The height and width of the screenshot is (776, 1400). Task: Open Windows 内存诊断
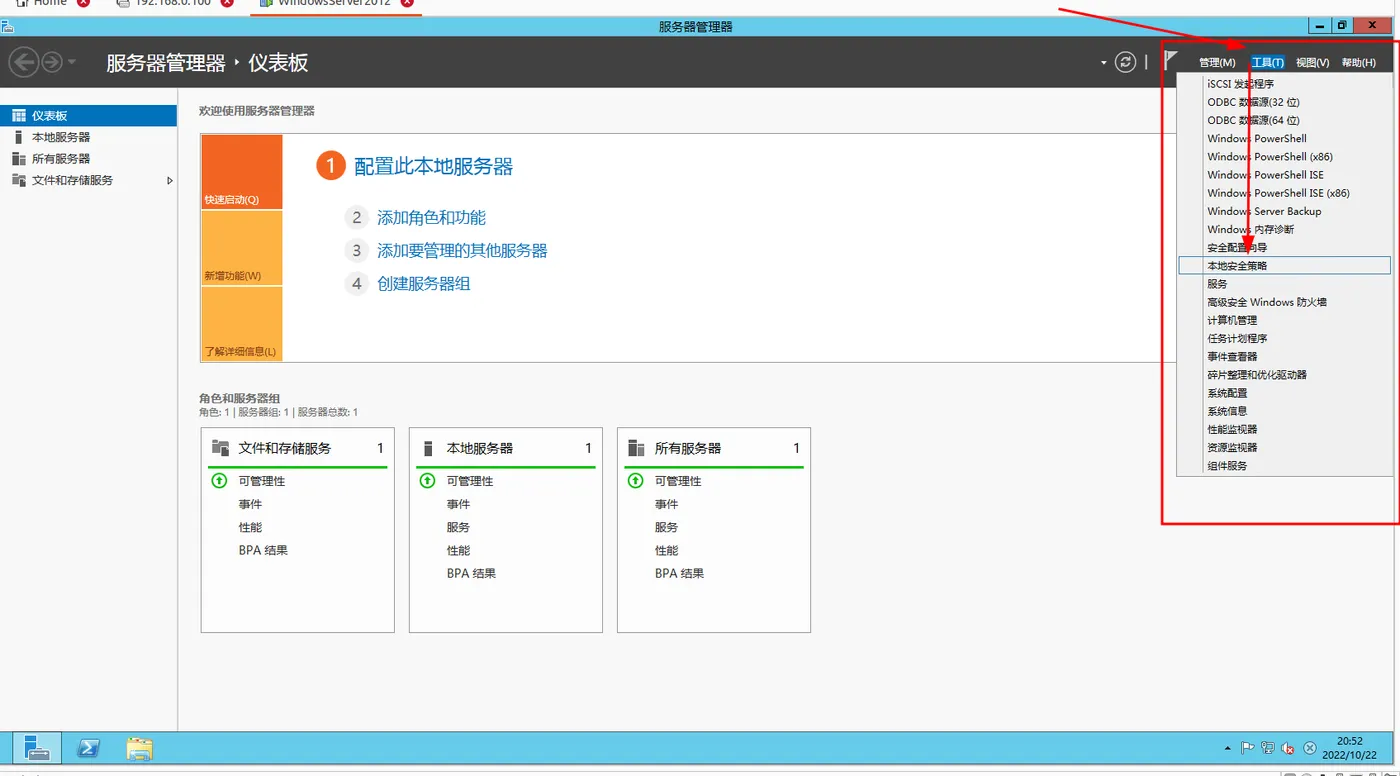pyautogui.click(x=1284, y=229)
